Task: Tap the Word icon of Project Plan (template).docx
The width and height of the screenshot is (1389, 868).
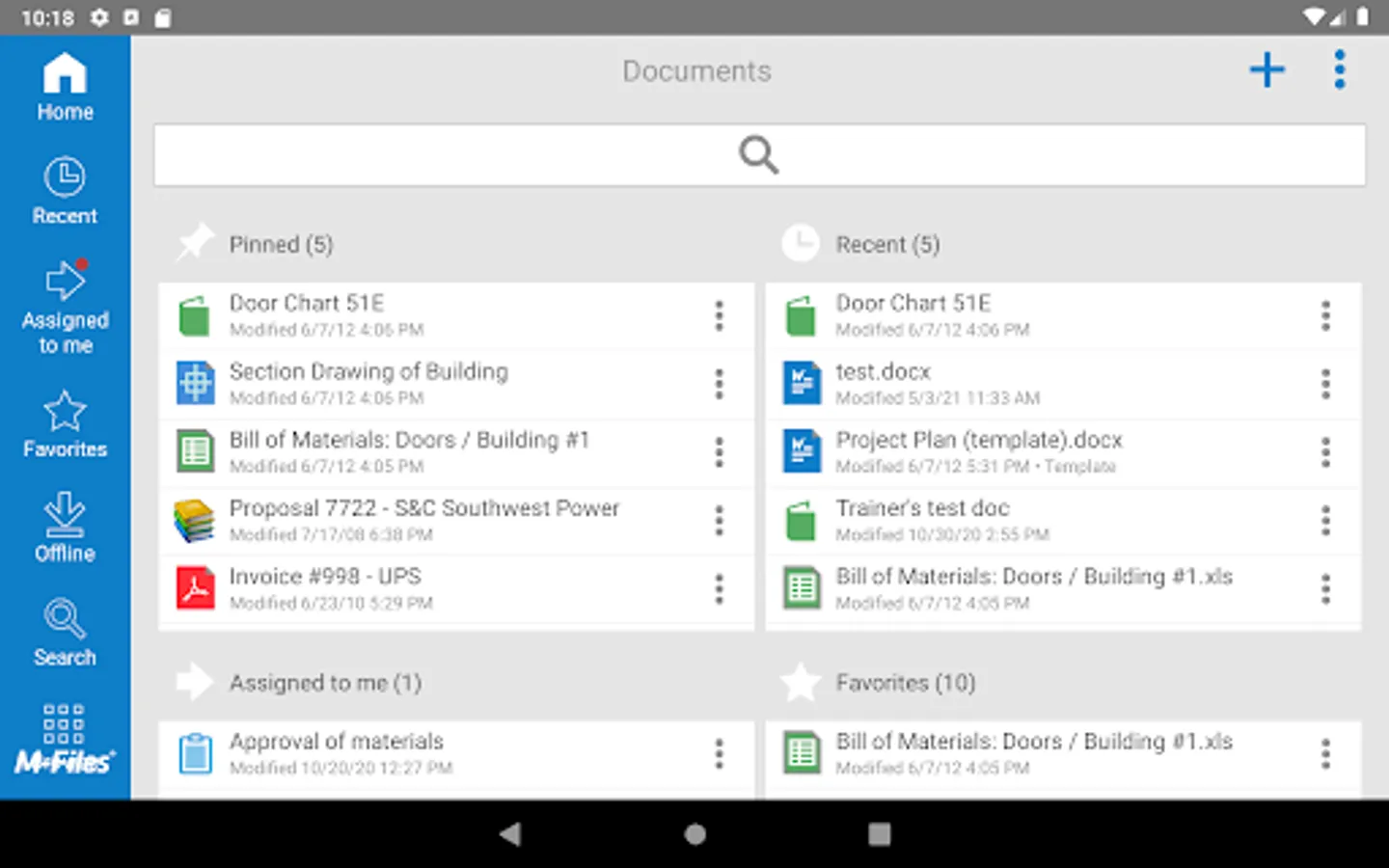Action: point(801,452)
